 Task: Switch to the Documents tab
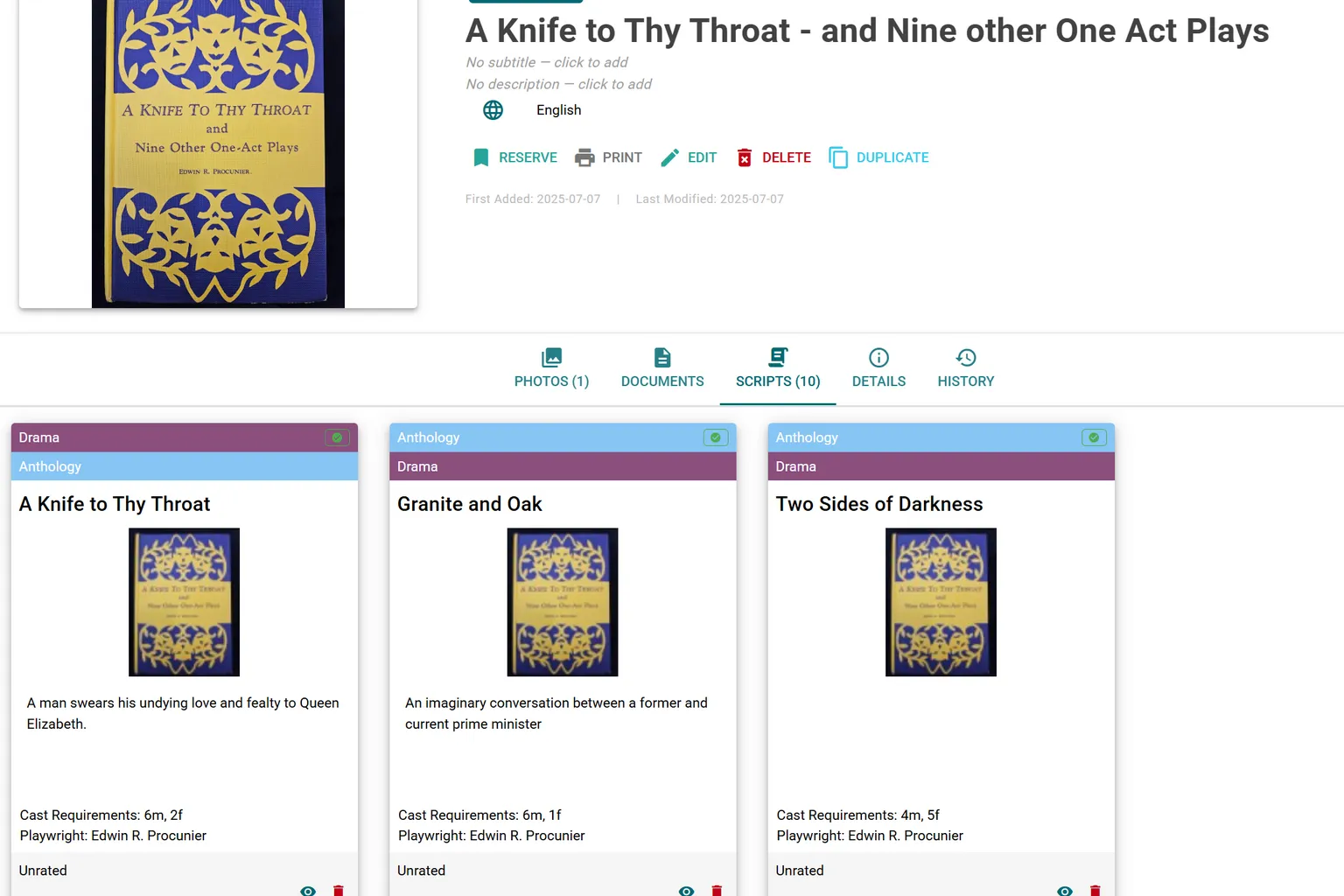coord(662,368)
